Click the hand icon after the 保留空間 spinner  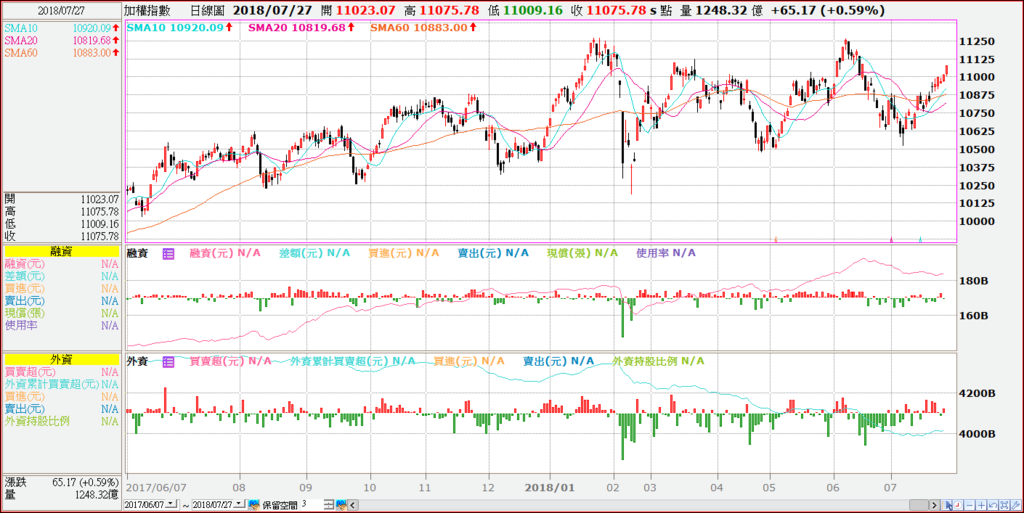[342, 505]
